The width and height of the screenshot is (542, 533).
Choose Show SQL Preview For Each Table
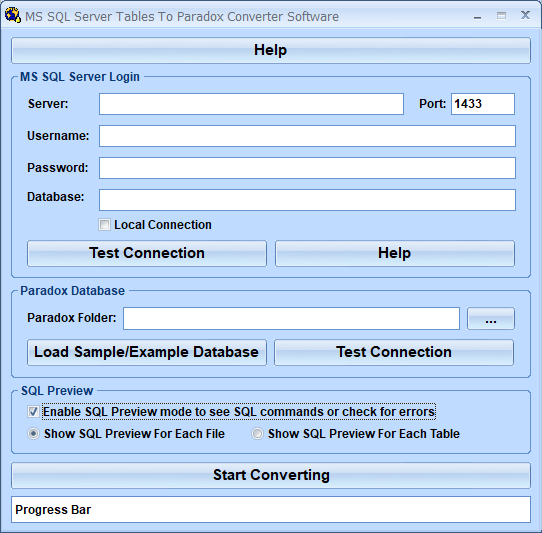coord(257,433)
